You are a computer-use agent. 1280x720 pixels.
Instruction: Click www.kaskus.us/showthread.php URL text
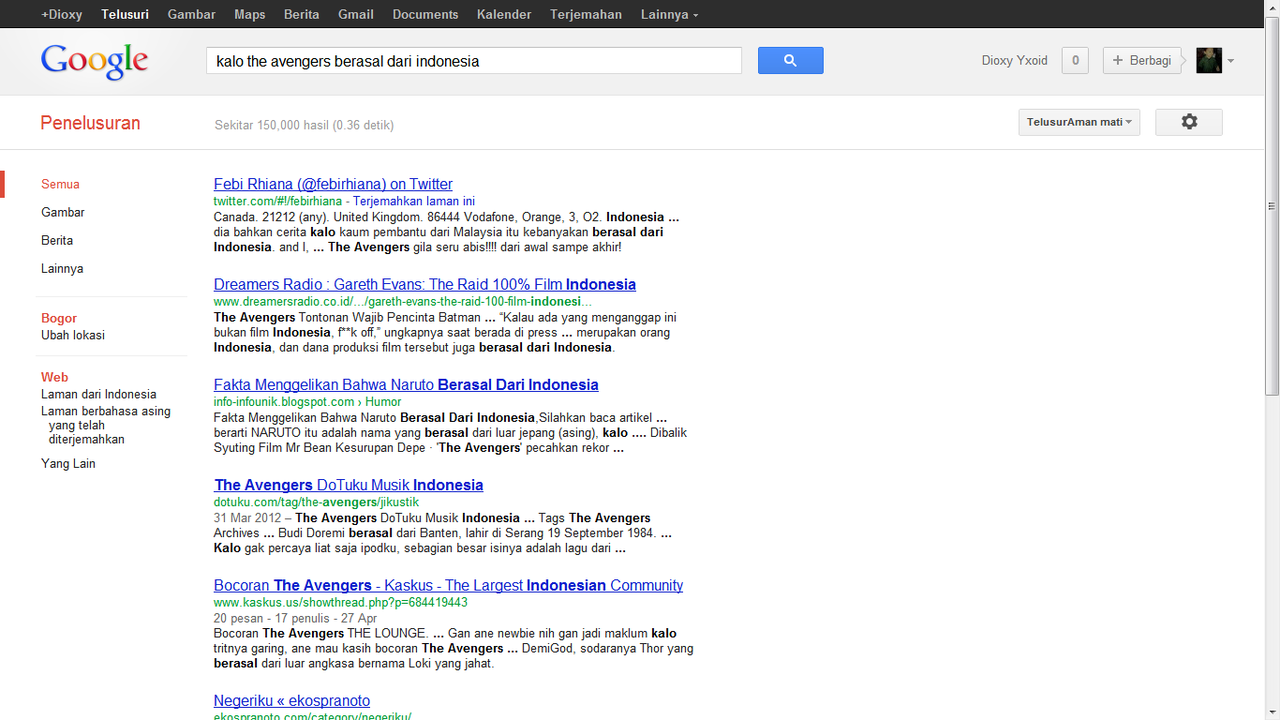point(341,603)
